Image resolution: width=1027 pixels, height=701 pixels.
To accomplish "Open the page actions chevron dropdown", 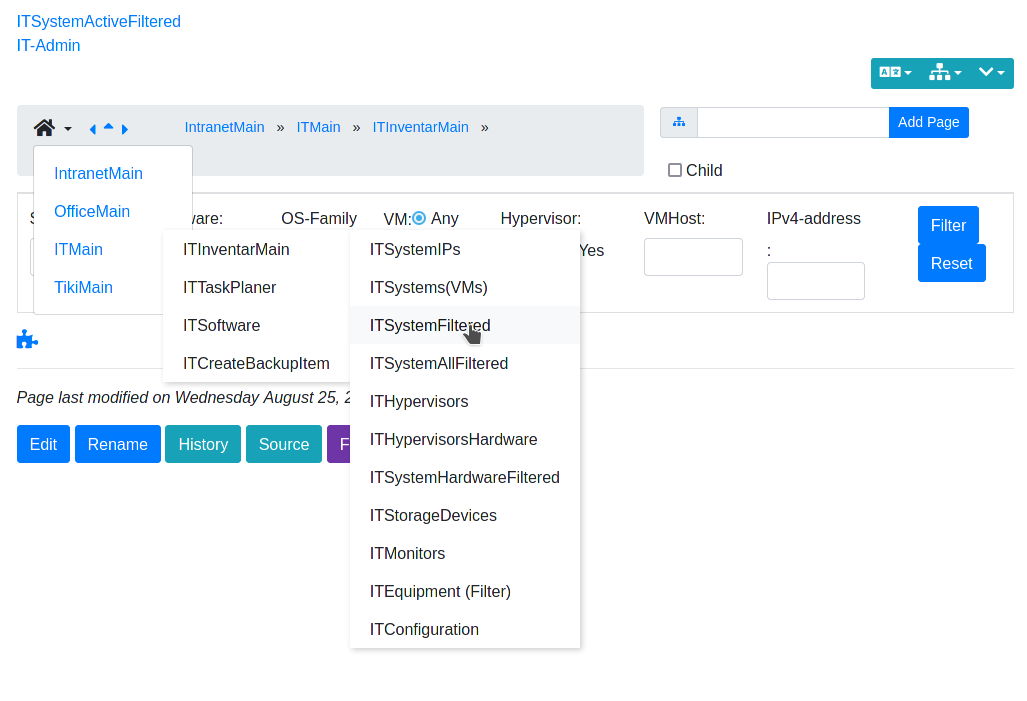I will (991, 73).
